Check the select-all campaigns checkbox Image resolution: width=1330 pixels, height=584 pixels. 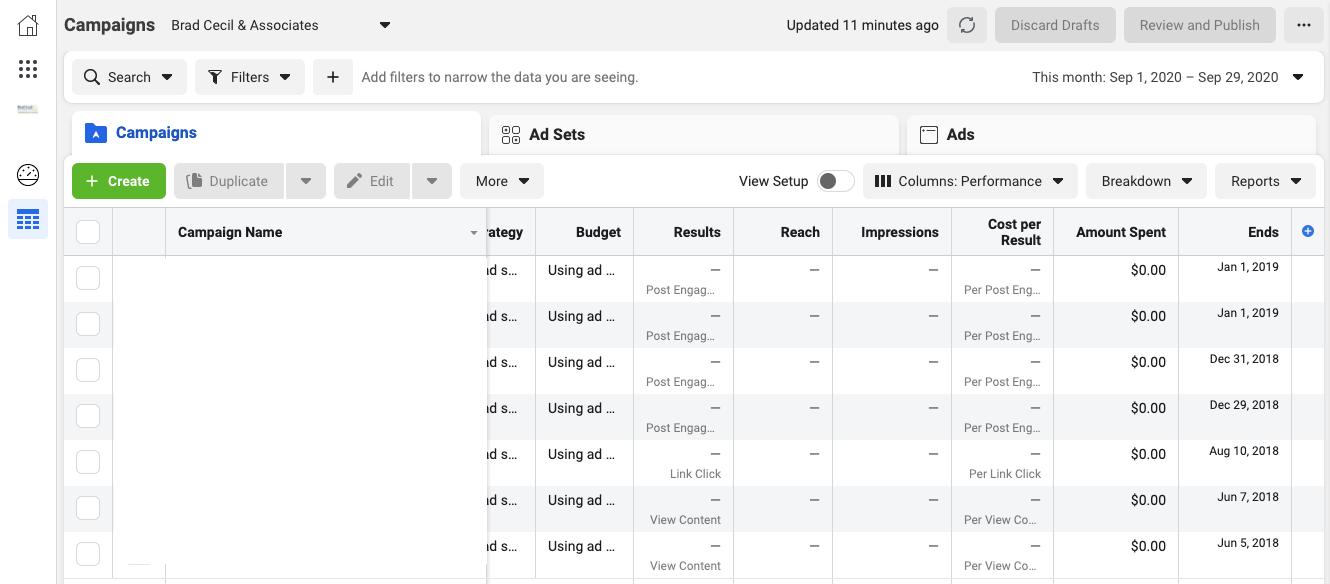click(x=88, y=232)
